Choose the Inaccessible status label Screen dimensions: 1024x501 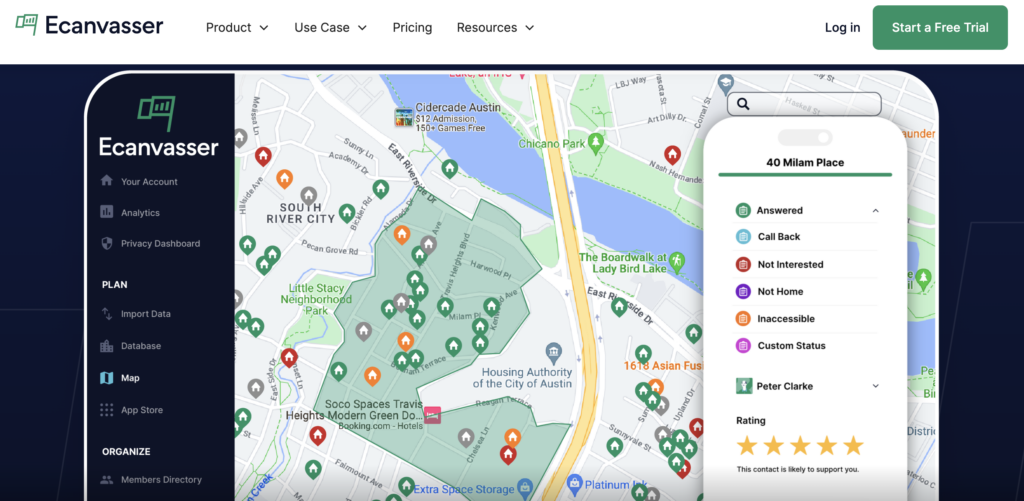(x=786, y=319)
